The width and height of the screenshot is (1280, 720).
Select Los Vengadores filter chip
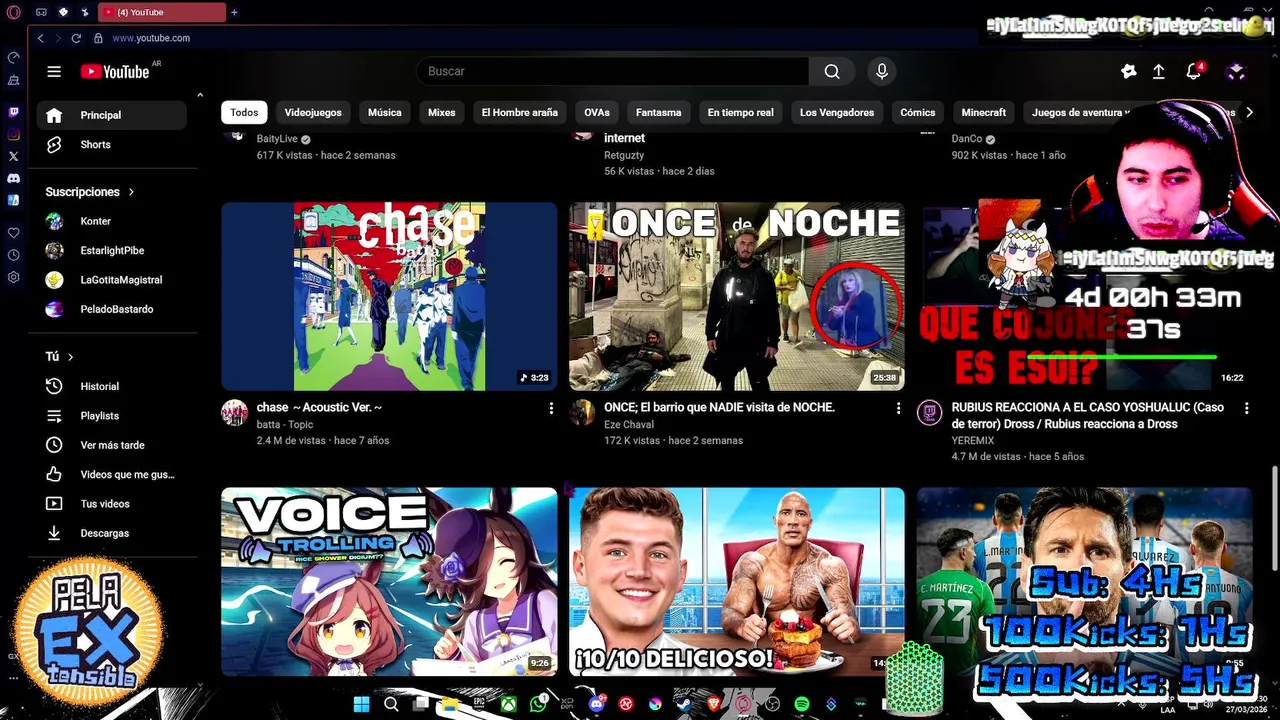pos(837,112)
